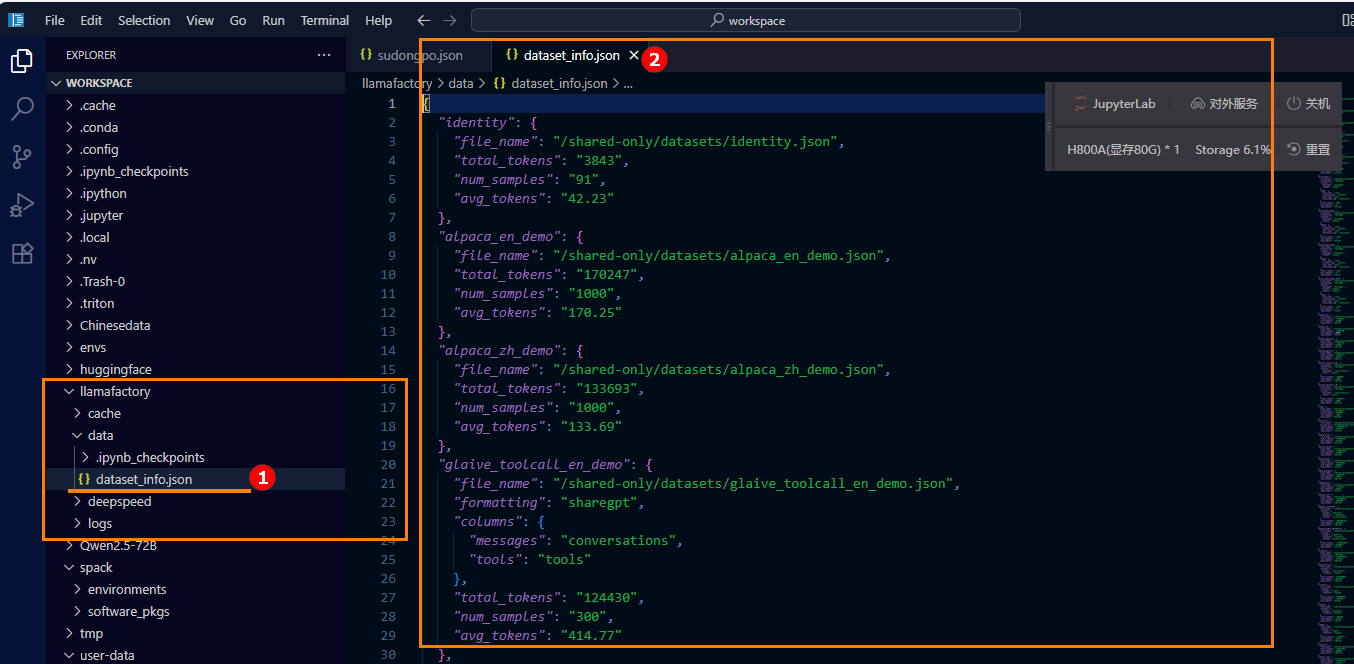Screen dimensions: 1354x664
Task: Expand the deepspeed folder
Action: (x=119, y=501)
